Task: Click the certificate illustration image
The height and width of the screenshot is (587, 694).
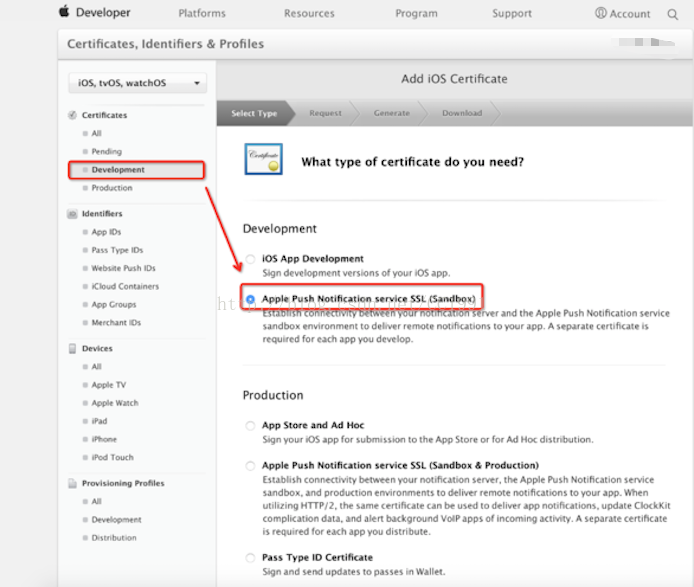Action: point(263,159)
